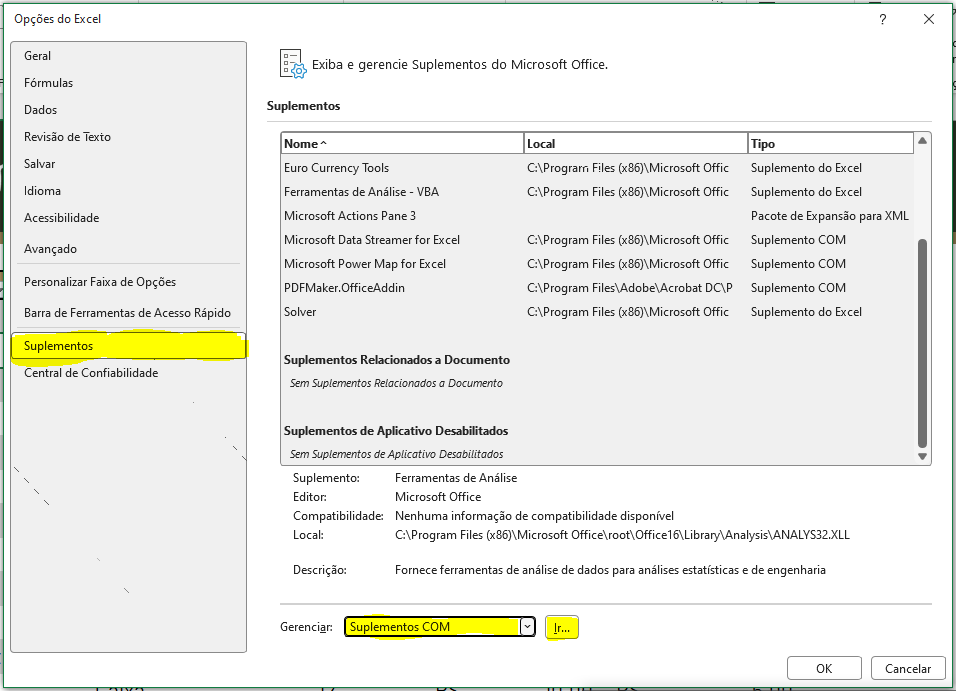Select Microsoft Actions Pane 3 row
The width and height of the screenshot is (956, 691).
[597, 216]
